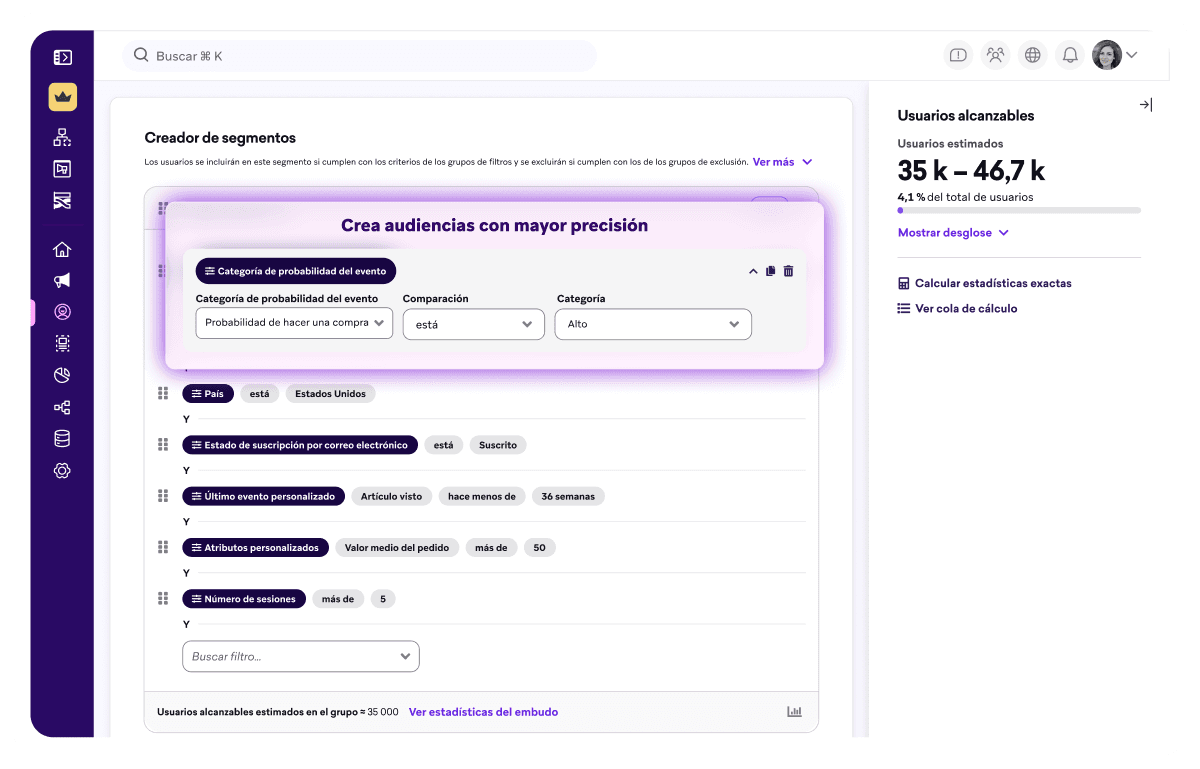
Task: Click the Último evento personalizado pill
Action: [263, 496]
